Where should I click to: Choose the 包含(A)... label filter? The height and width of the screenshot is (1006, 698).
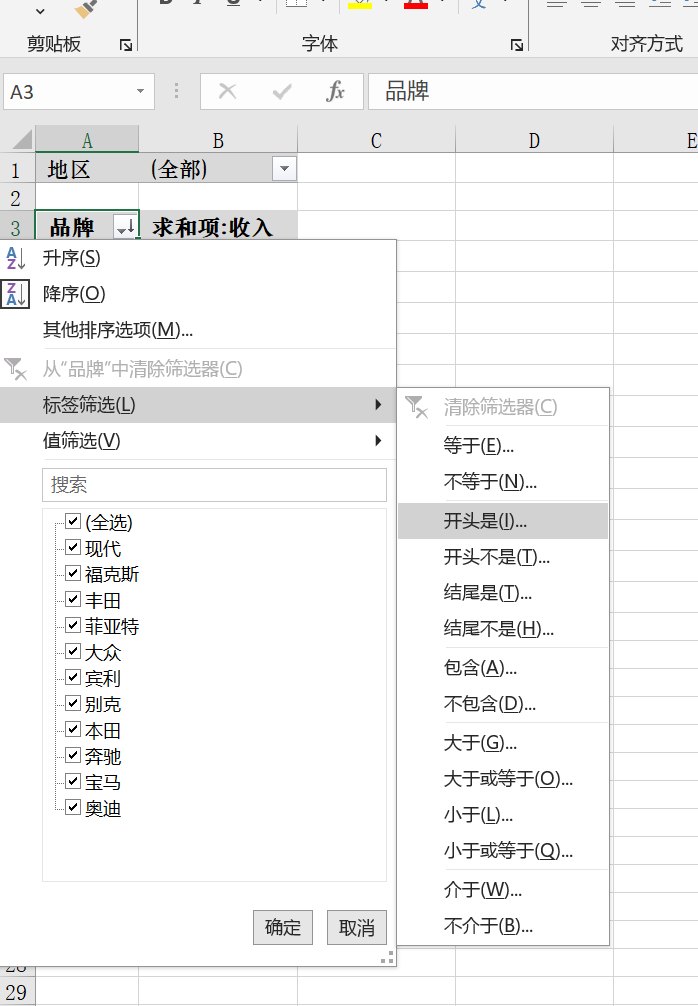tap(502, 668)
